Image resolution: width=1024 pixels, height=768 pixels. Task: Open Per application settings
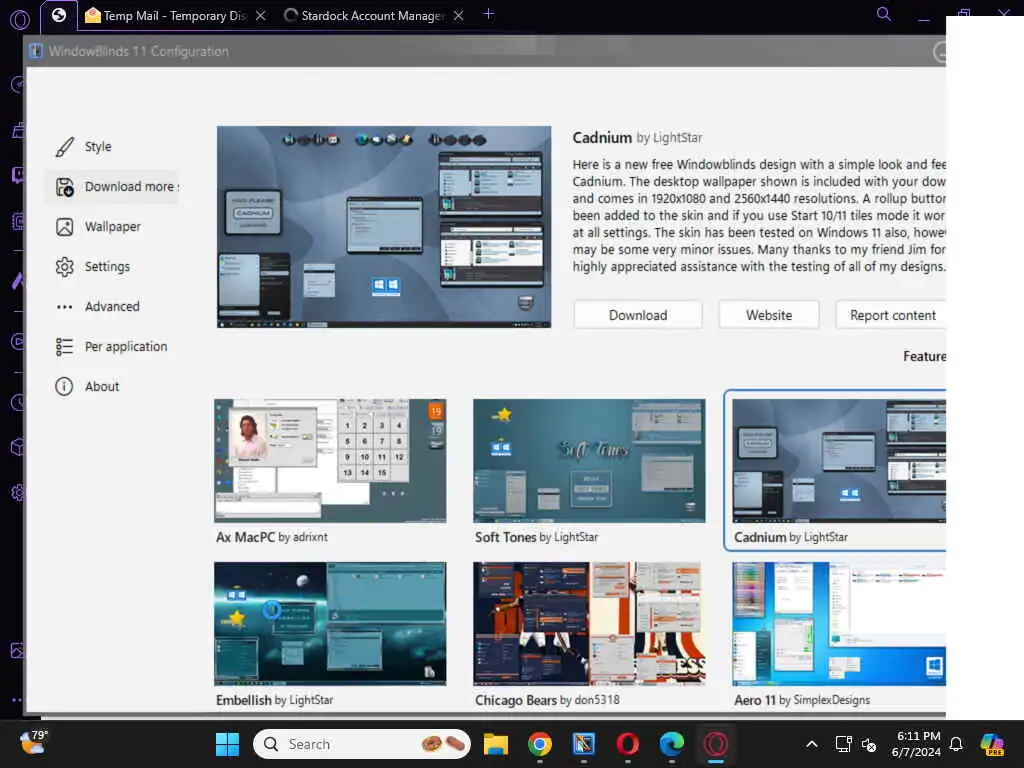point(111,346)
